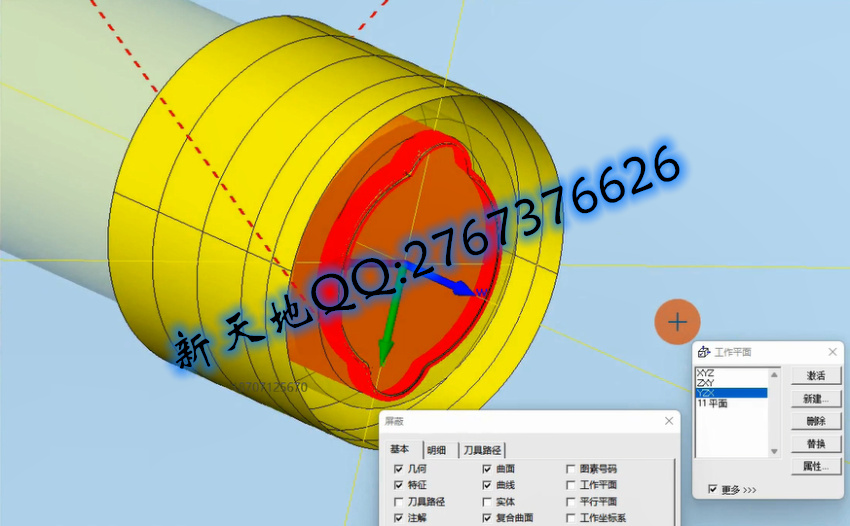Enable the 实体 checkbox
Screen dimensions: 850x526
[x=487, y=502]
